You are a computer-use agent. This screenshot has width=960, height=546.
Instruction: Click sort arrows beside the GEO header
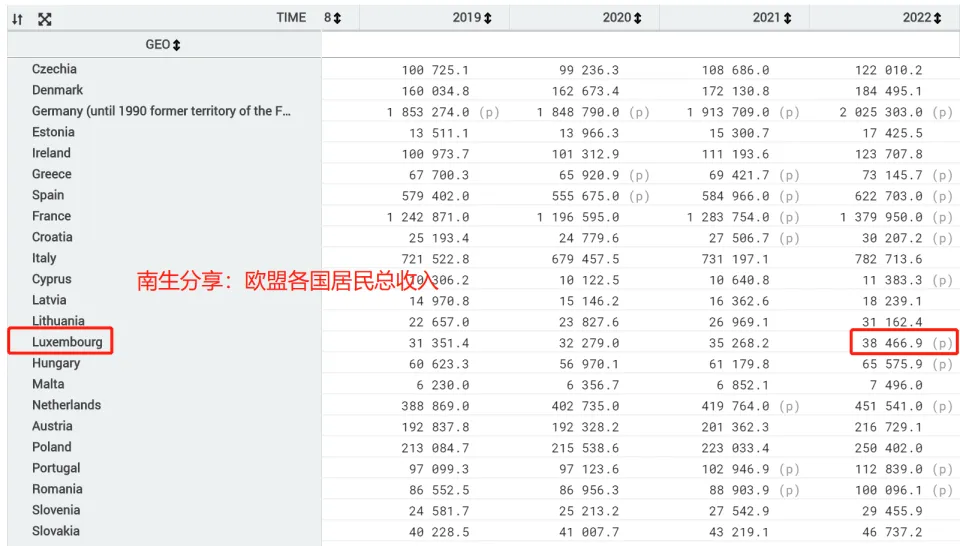[x=177, y=46]
